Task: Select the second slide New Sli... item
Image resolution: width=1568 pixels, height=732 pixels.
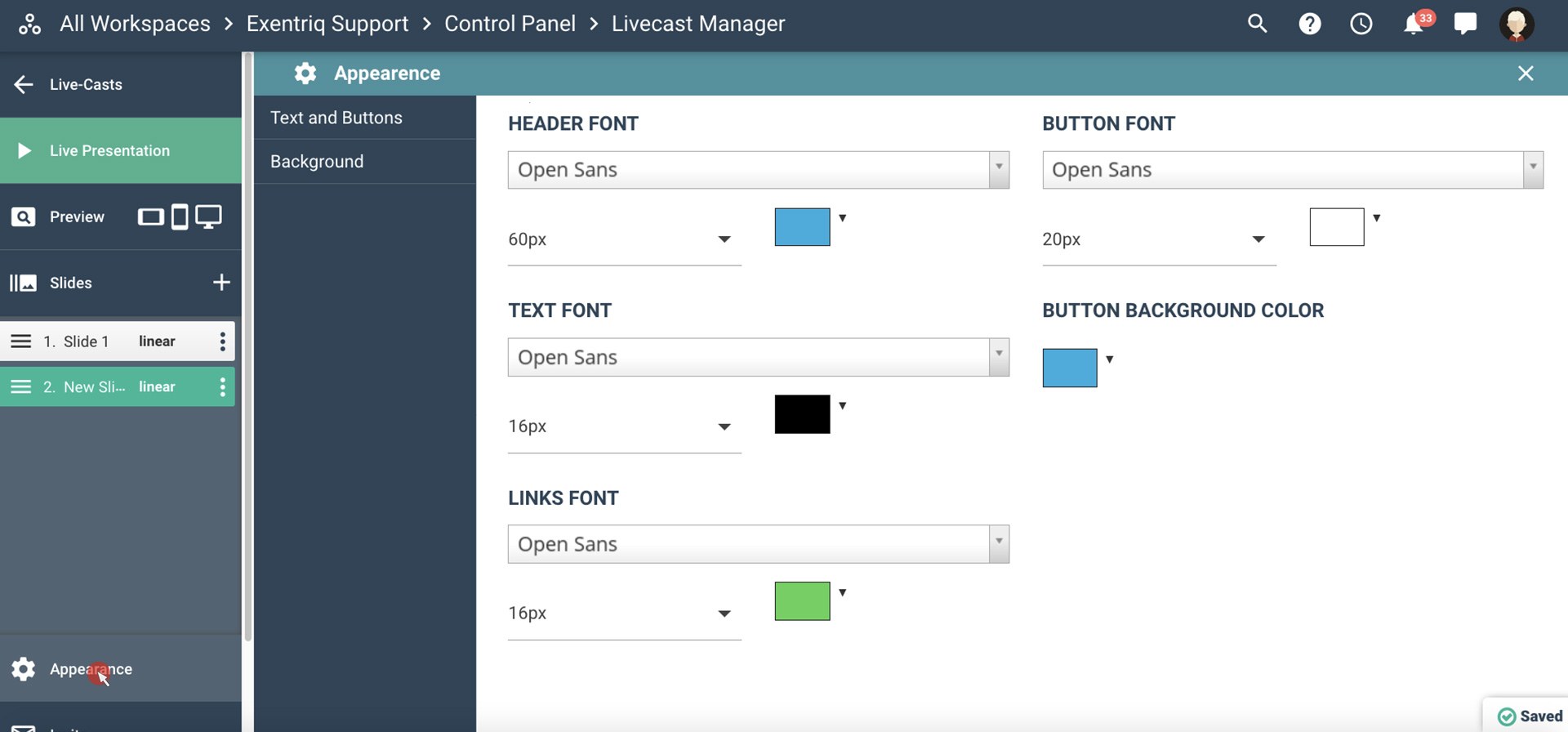Action: point(94,387)
